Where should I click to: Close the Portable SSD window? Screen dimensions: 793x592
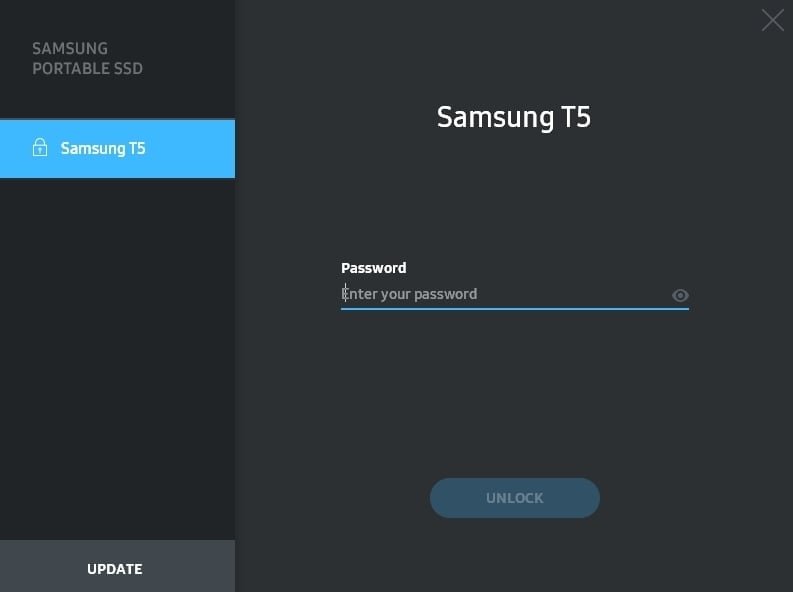[x=772, y=20]
